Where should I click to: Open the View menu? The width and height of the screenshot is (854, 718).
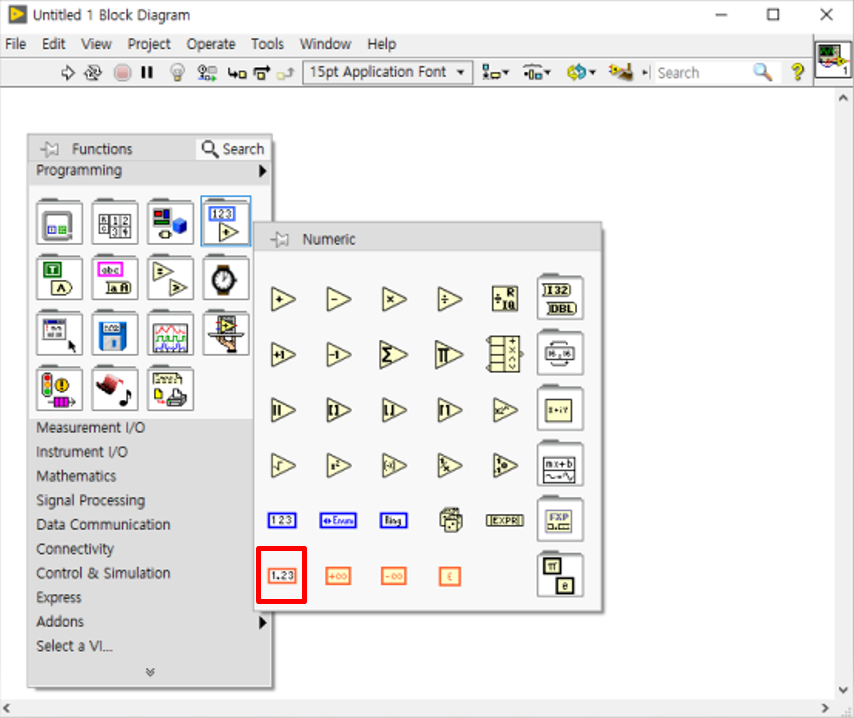(x=96, y=44)
